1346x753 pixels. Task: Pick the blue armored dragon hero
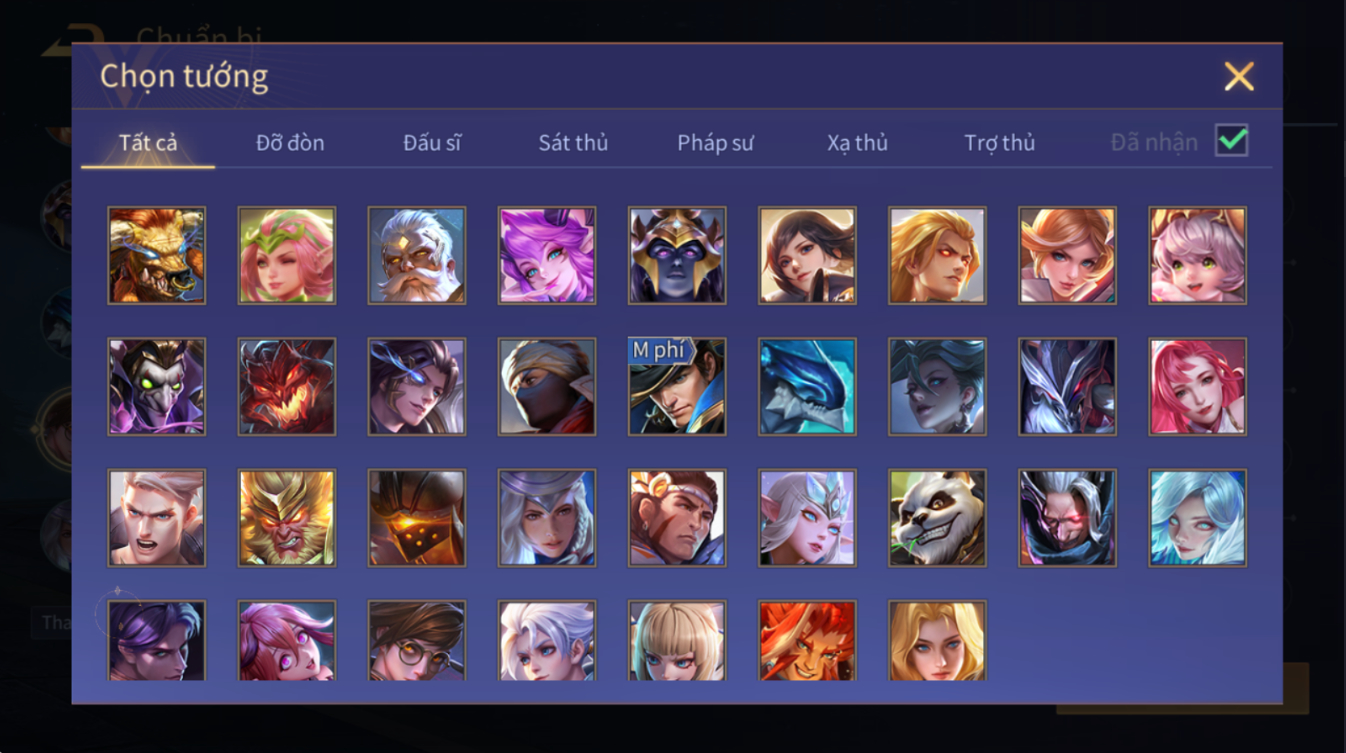[807, 386]
